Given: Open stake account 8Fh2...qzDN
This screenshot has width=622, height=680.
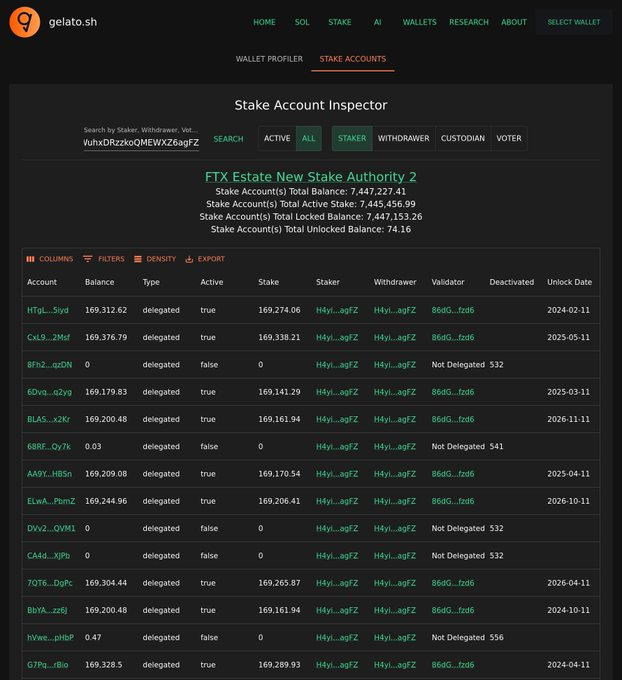Looking at the screenshot, I should [49, 365].
